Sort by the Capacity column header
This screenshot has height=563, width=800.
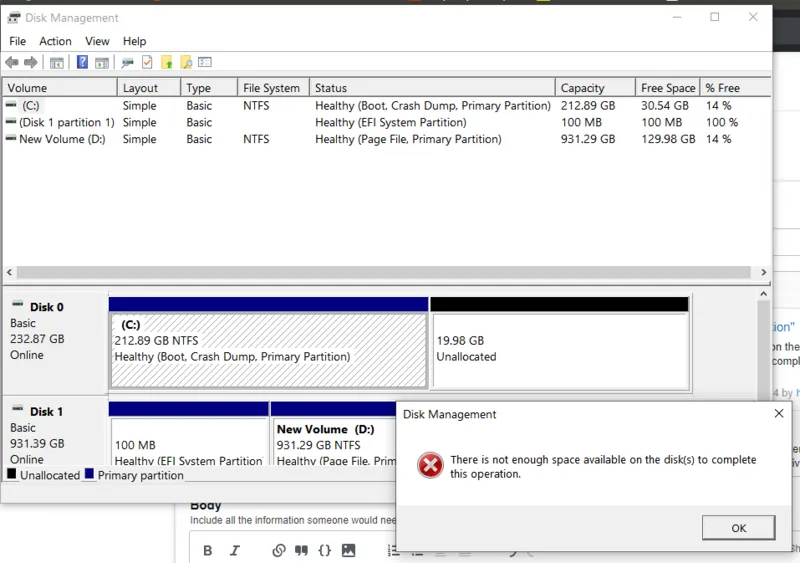point(595,88)
